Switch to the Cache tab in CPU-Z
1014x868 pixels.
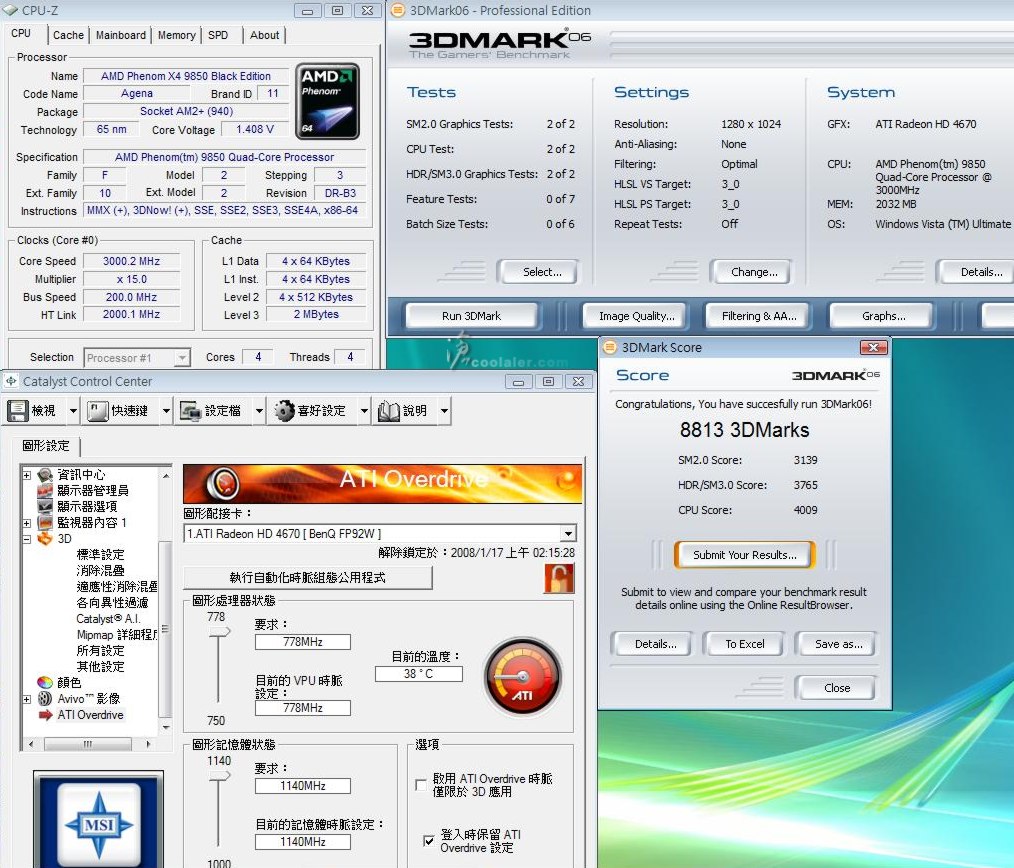coord(68,35)
